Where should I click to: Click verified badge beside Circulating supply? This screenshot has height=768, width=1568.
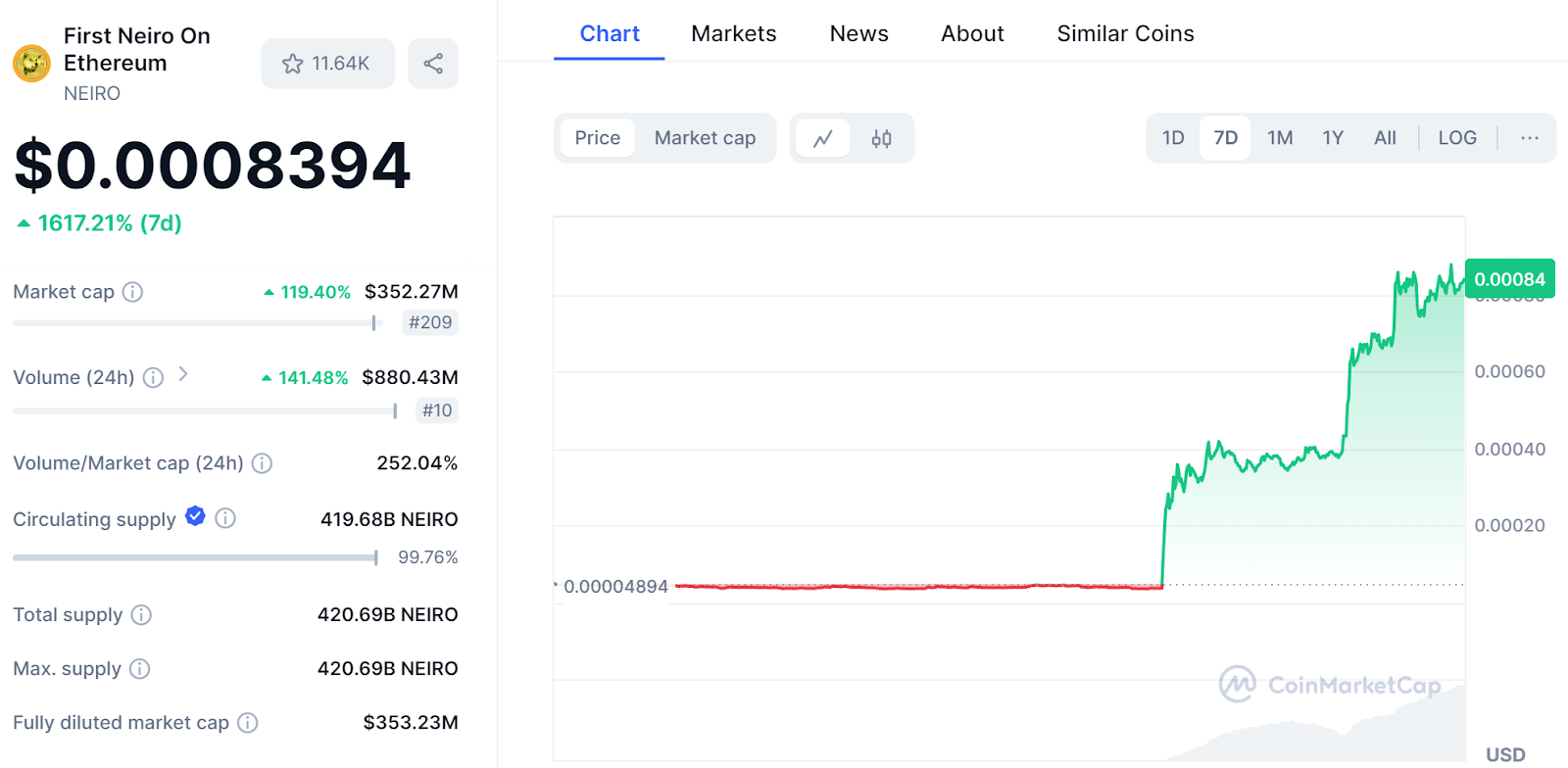point(195,516)
